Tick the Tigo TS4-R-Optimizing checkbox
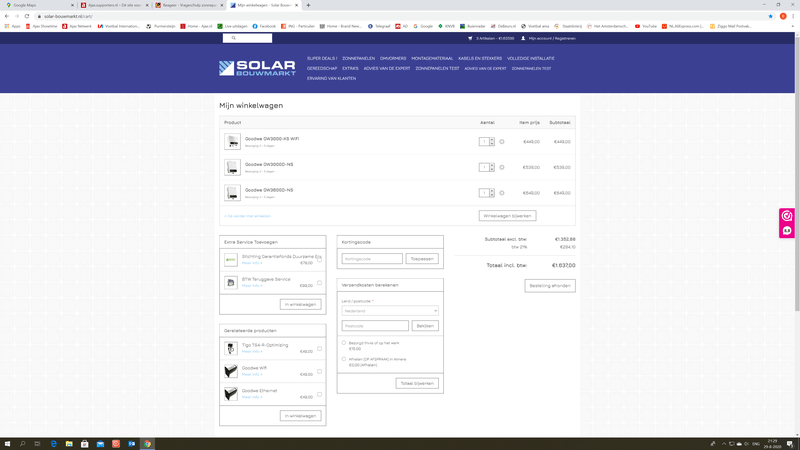Viewport: 800px width, 450px height. [319, 348]
